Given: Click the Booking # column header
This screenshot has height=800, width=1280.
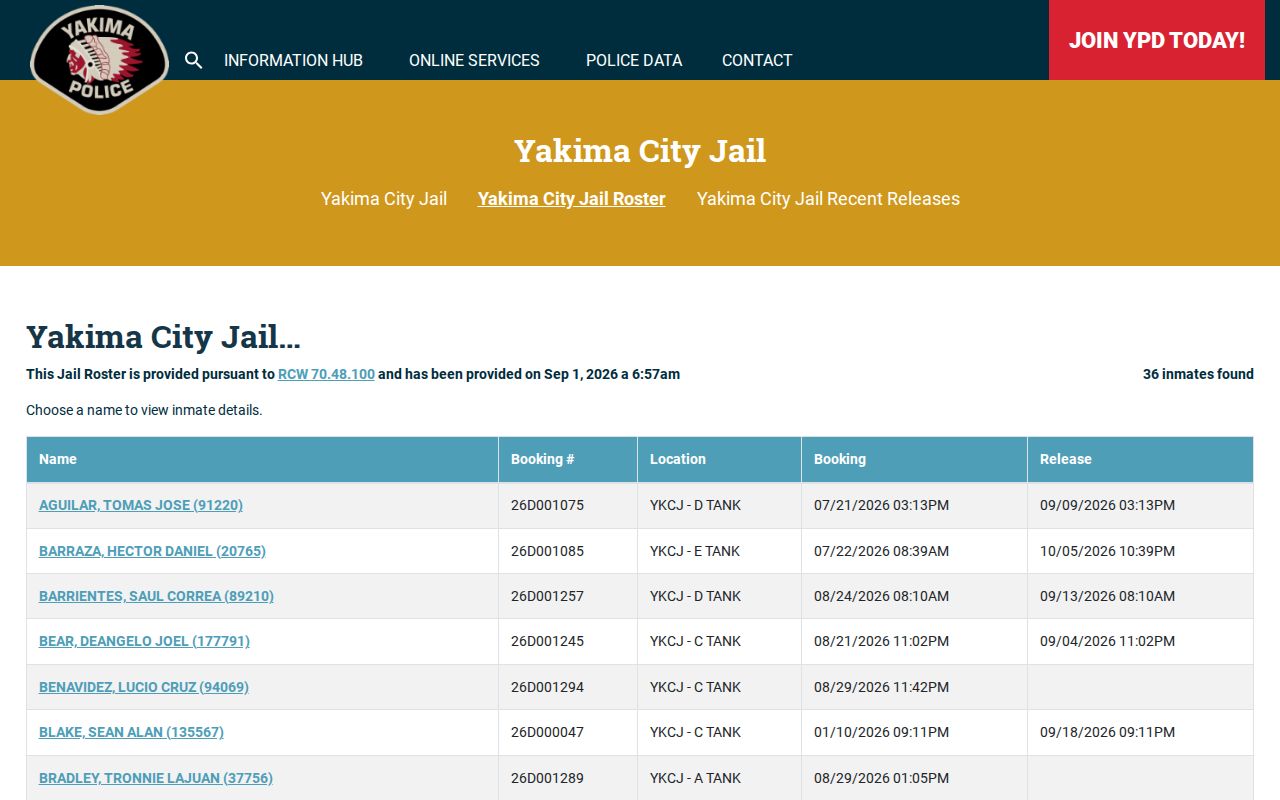Looking at the screenshot, I should pyautogui.click(x=568, y=459).
